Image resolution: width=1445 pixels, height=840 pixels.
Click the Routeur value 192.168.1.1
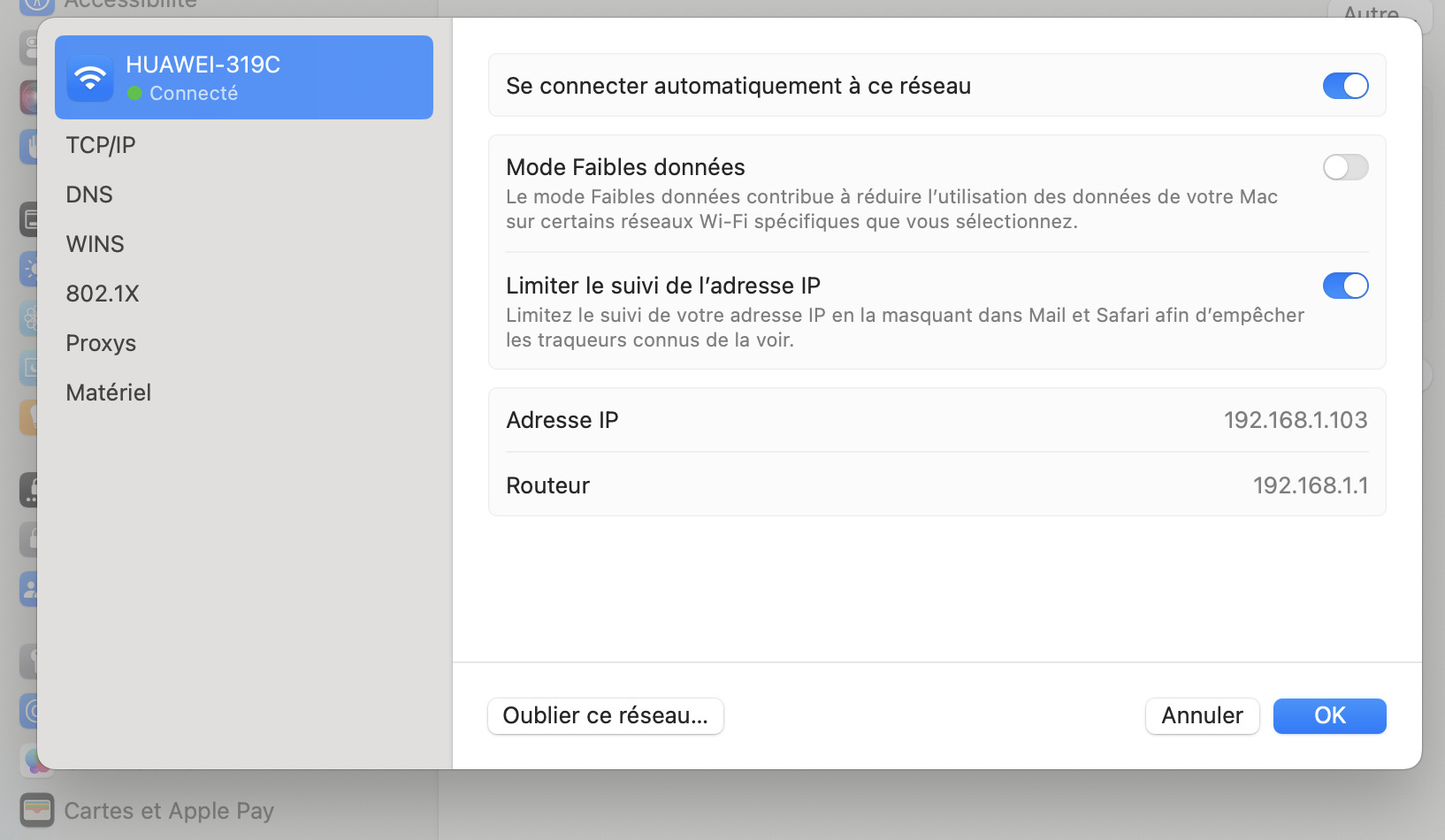click(x=1311, y=485)
